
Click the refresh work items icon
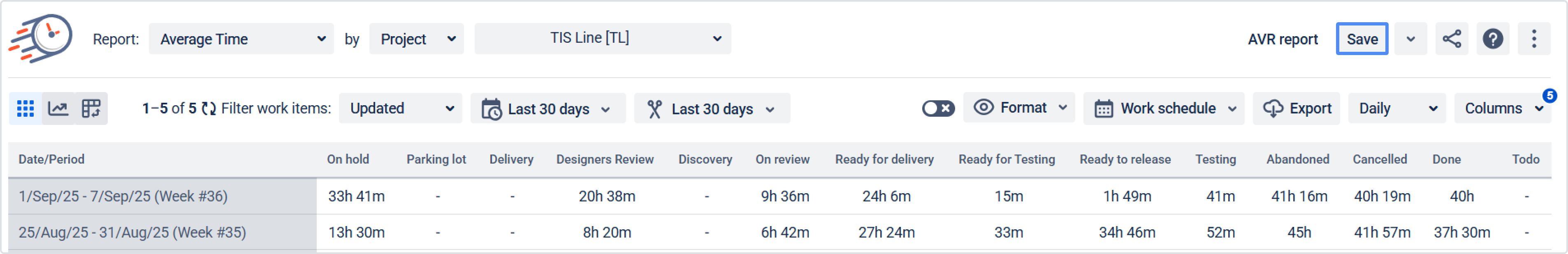point(209,109)
